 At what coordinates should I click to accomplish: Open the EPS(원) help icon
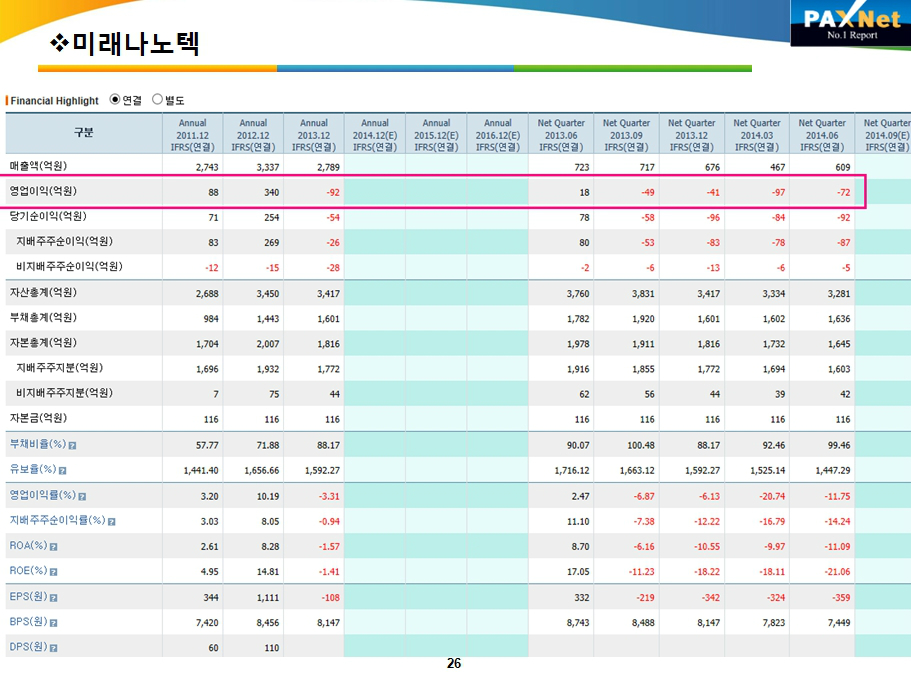coord(53,598)
